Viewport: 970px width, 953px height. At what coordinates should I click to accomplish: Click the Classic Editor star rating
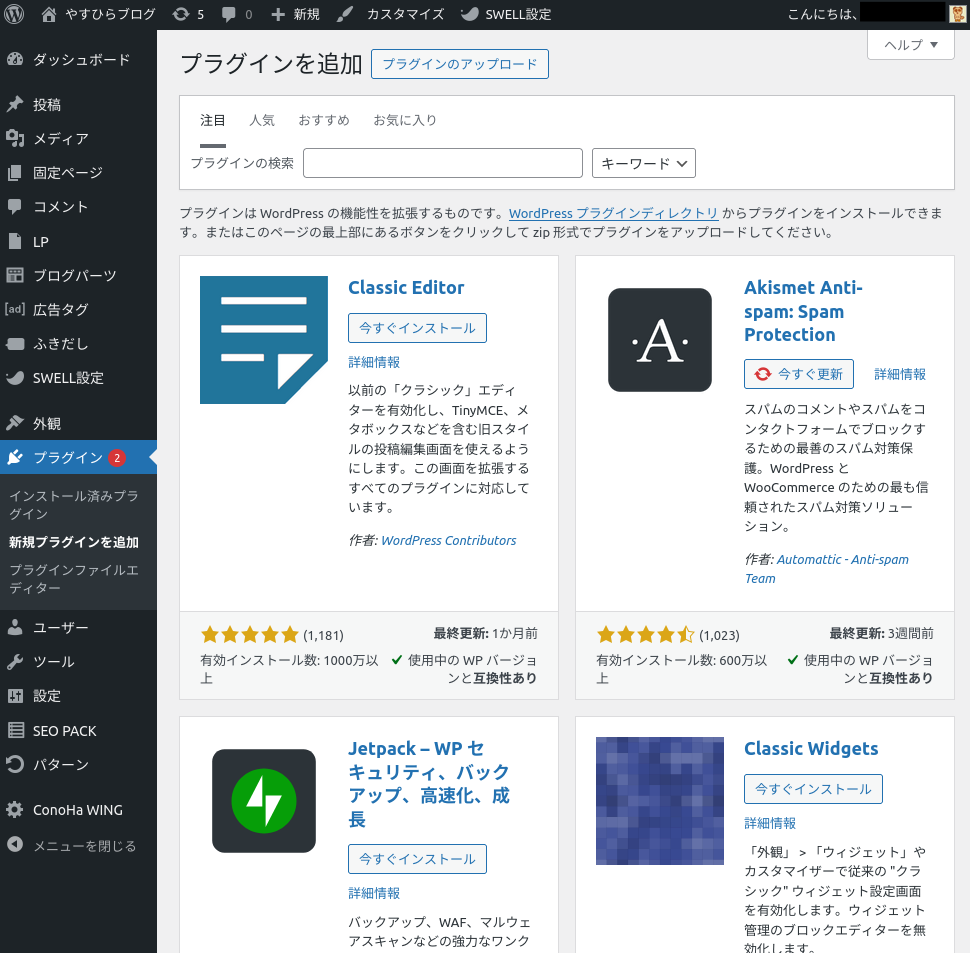coord(250,634)
